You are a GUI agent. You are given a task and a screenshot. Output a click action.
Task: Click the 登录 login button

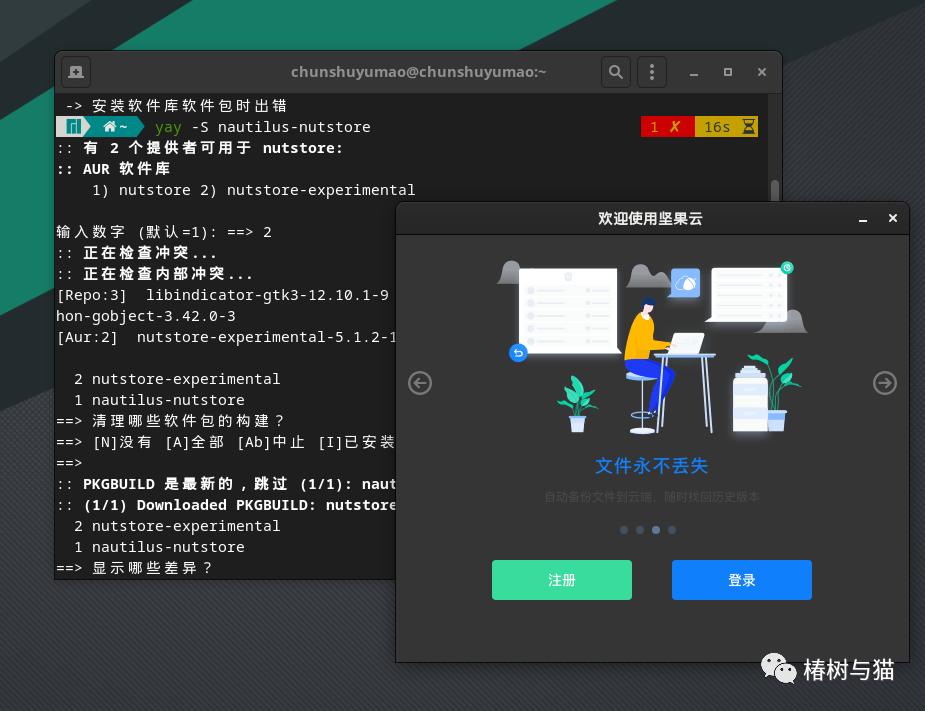tap(742, 580)
